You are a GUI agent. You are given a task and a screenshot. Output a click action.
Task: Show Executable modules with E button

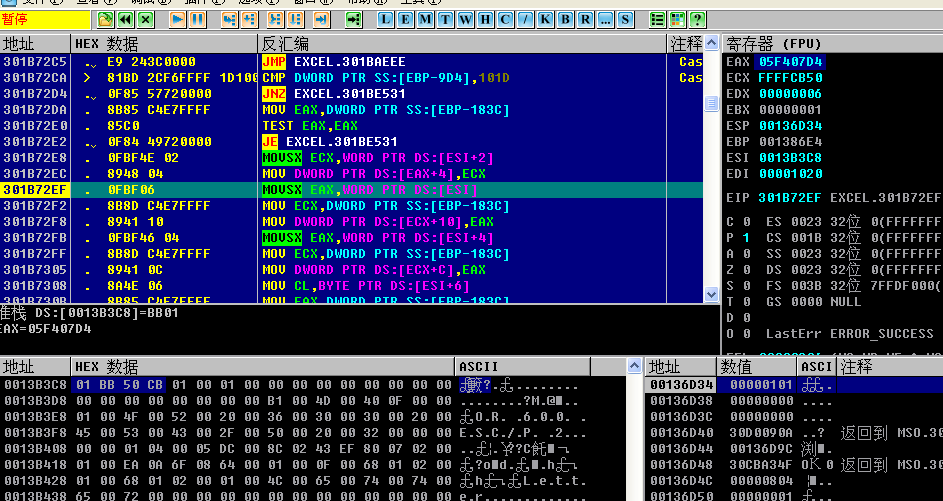405,19
